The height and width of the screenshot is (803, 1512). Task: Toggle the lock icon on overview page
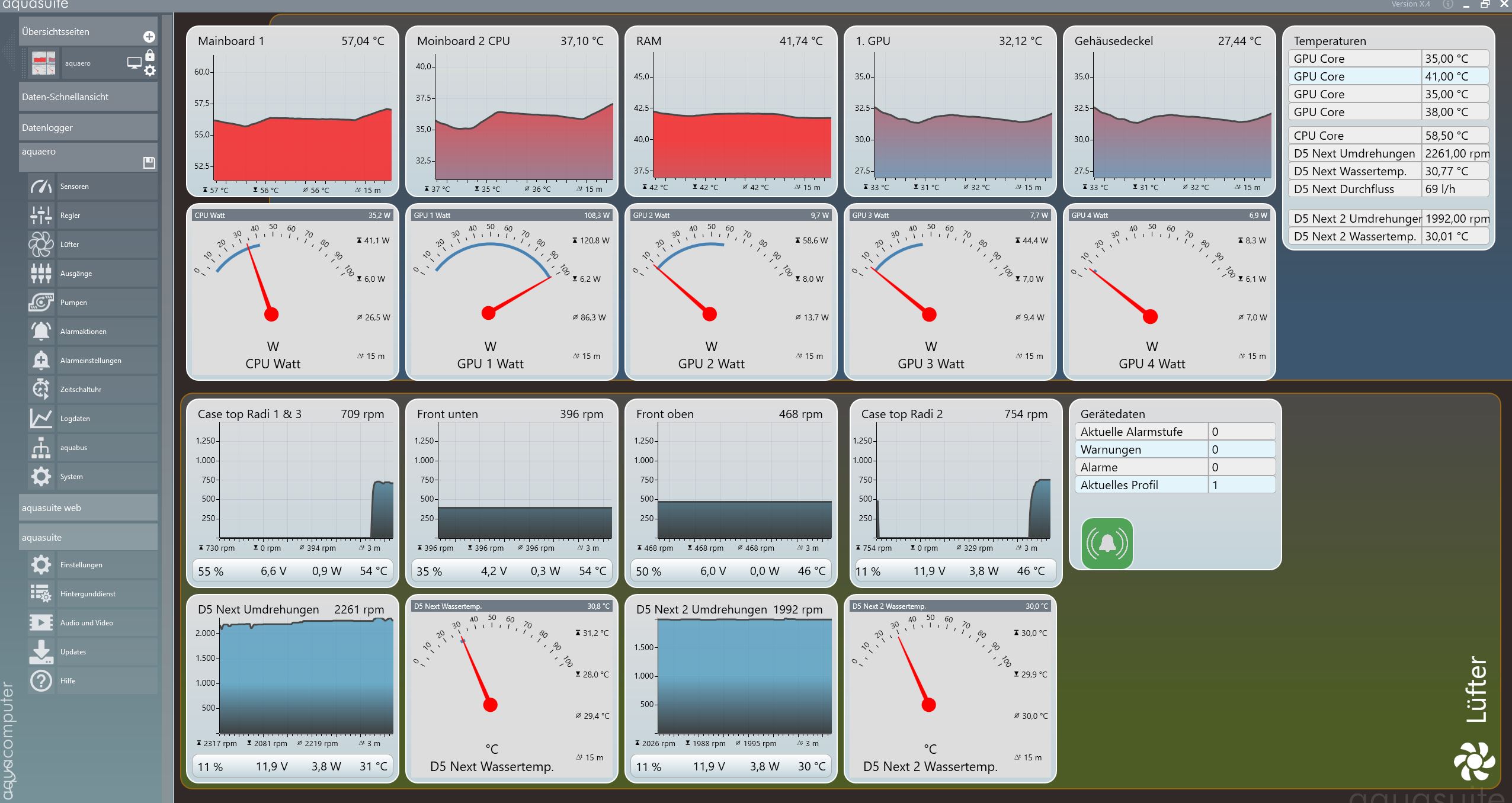pyautogui.click(x=150, y=56)
